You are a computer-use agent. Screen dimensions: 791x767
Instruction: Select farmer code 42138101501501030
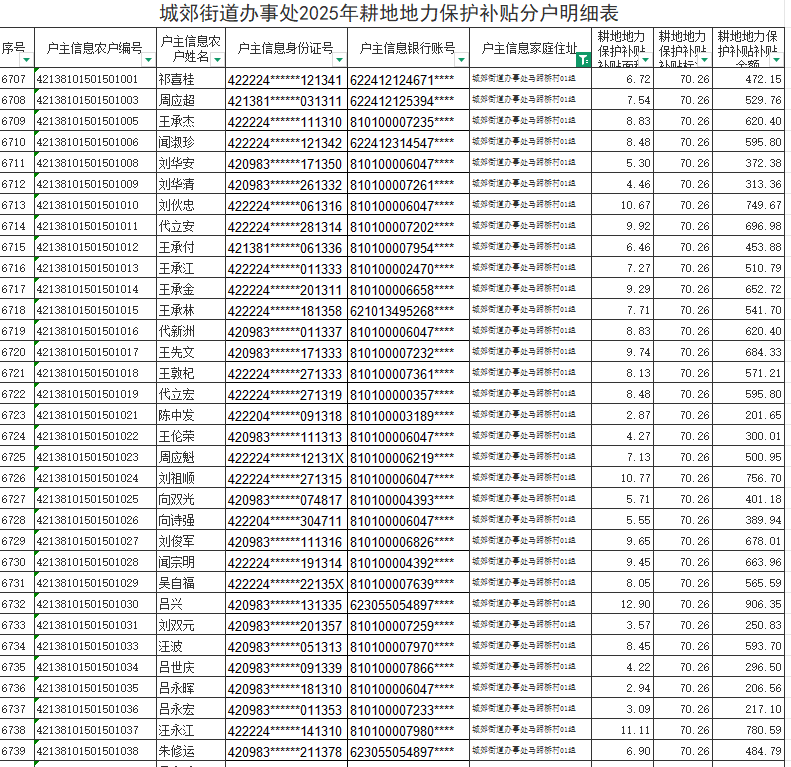point(95,604)
